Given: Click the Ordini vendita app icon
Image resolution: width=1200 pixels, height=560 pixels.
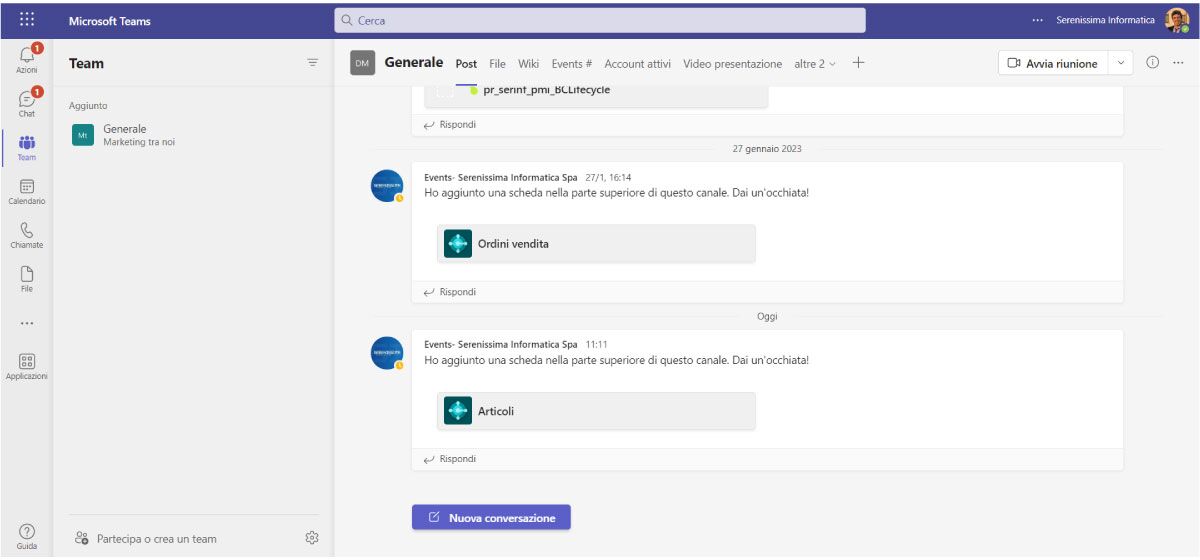Looking at the screenshot, I should pyautogui.click(x=458, y=244).
